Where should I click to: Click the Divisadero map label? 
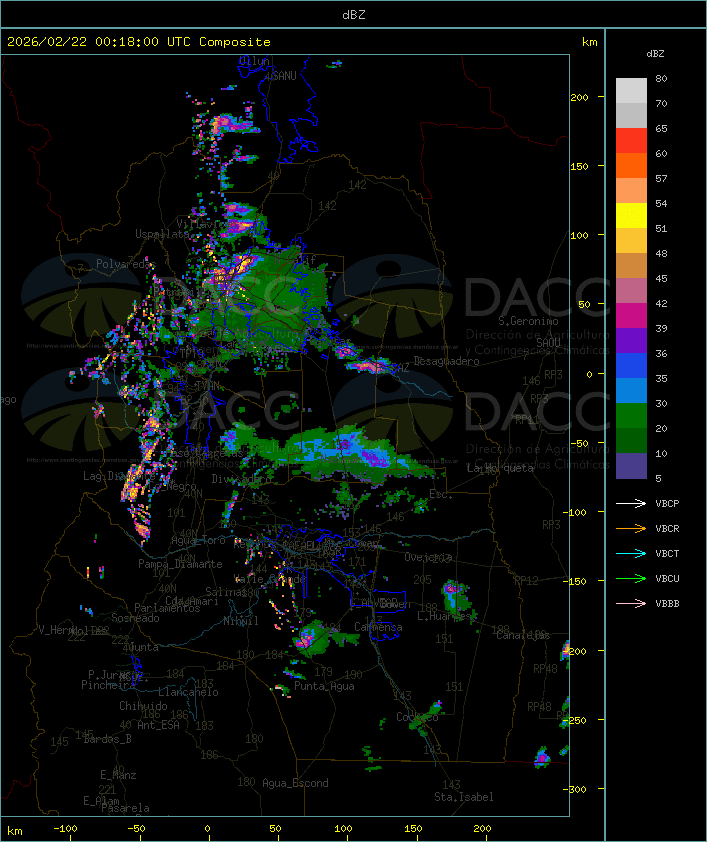pos(241,478)
